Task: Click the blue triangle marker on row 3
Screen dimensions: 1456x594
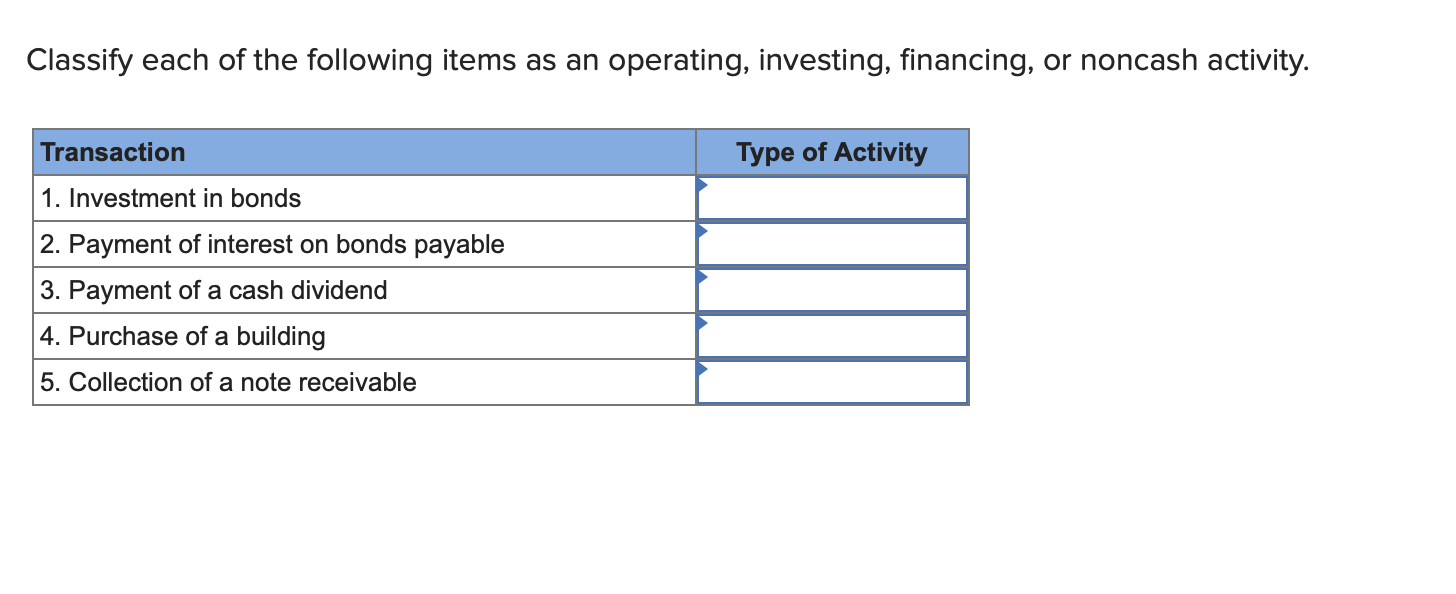Action: click(x=701, y=274)
